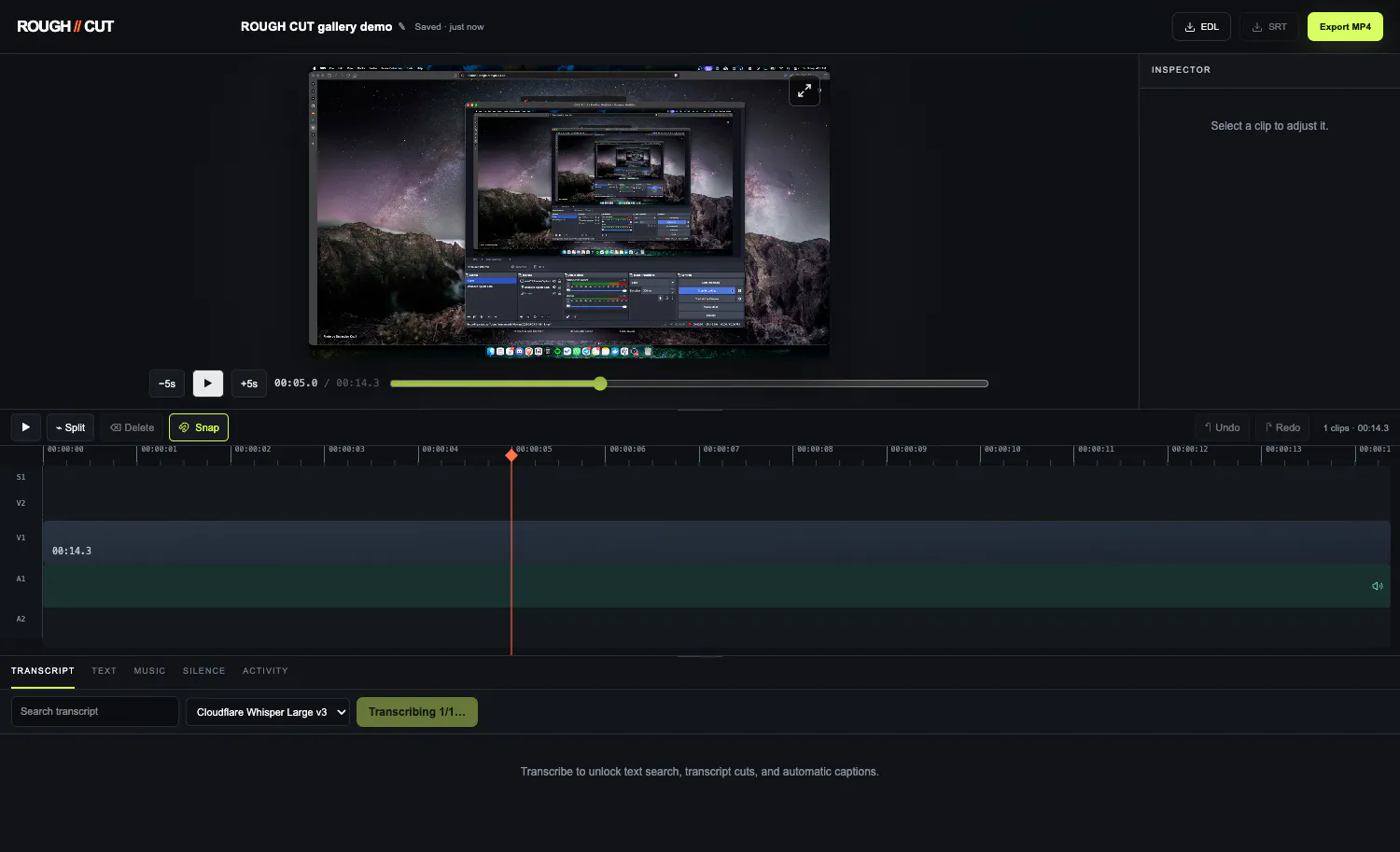The width and height of the screenshot is (1400, 852).
Task: Select the V1 video clip 00:14.3
Action: click(x=717, y=542)
